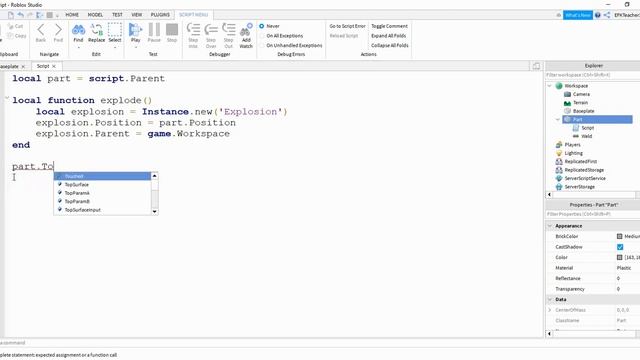Click the Copy clipboard button
The image size is (640, 360).
point(17,36)
